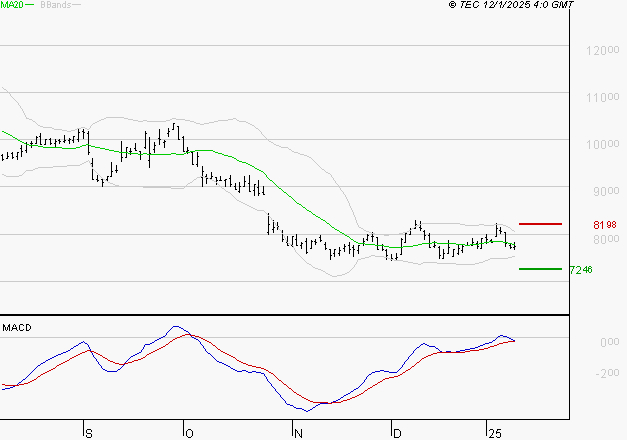The width and height of the screenshot is (627, 440).
Task: Select the green support line at 7246
Action: [540, 269]
